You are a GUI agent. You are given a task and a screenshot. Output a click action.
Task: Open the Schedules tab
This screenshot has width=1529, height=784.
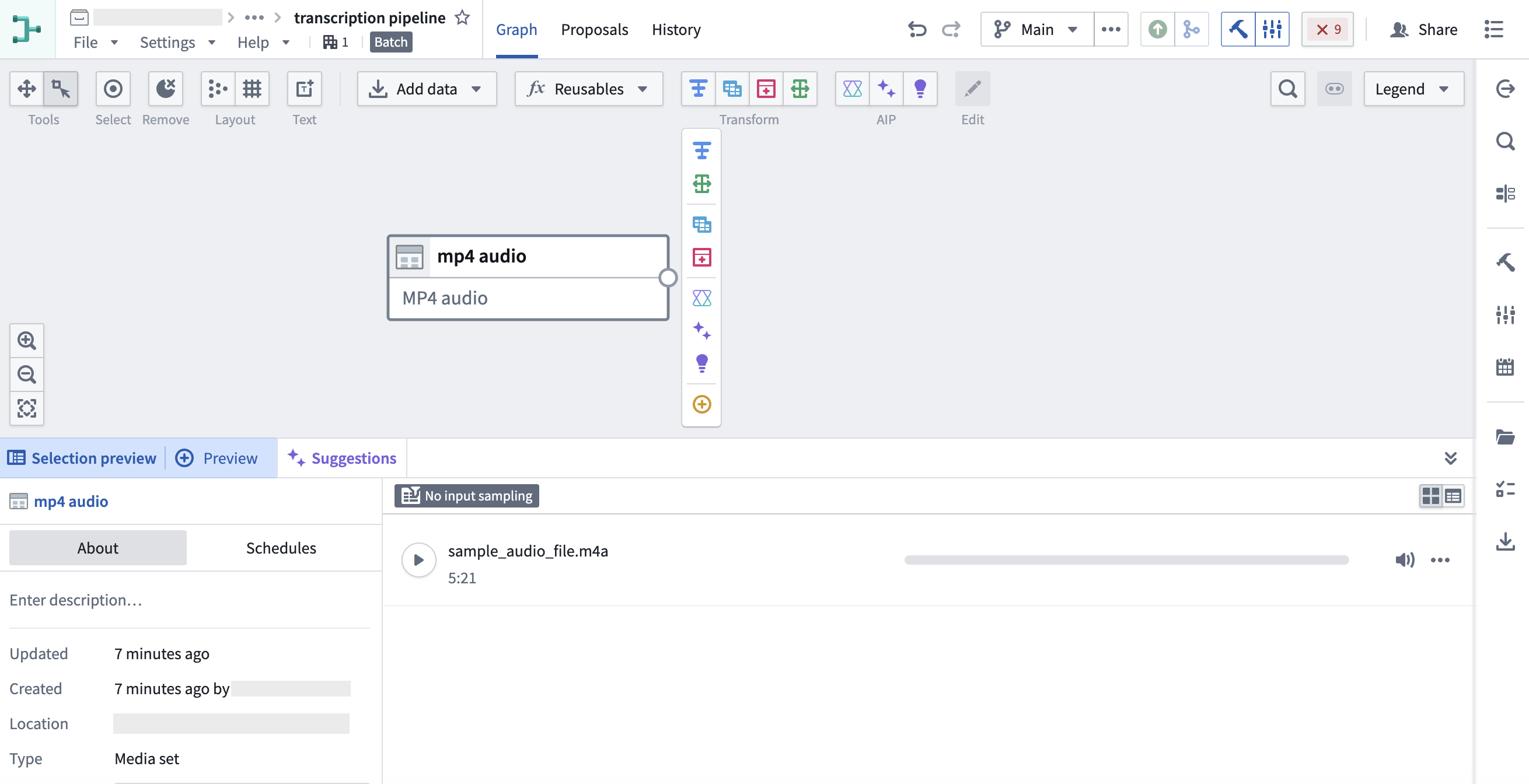click(281, 548)
